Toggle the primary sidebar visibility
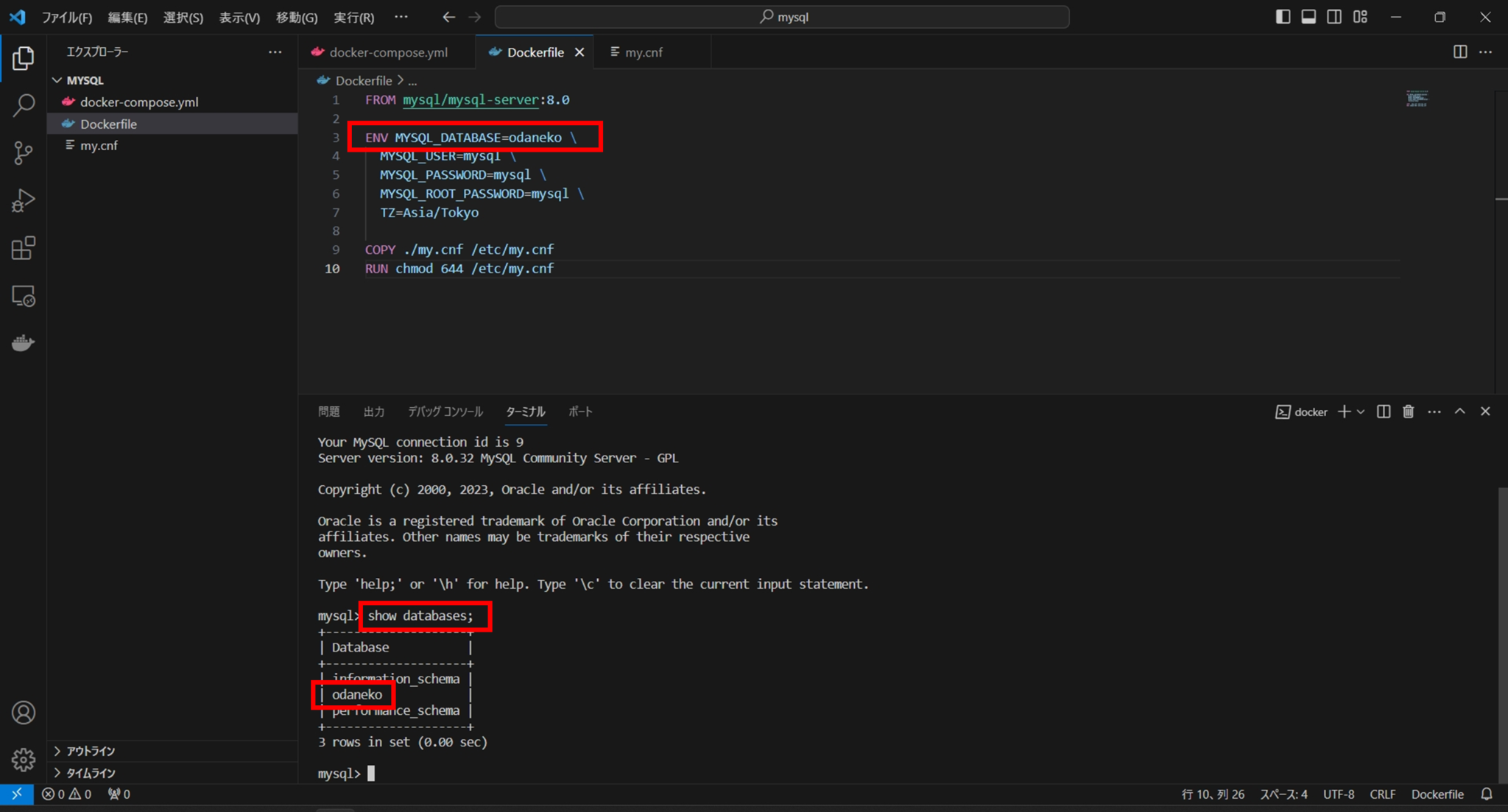The width and height of the screenshot is (1508, 812). [1283, 16]
